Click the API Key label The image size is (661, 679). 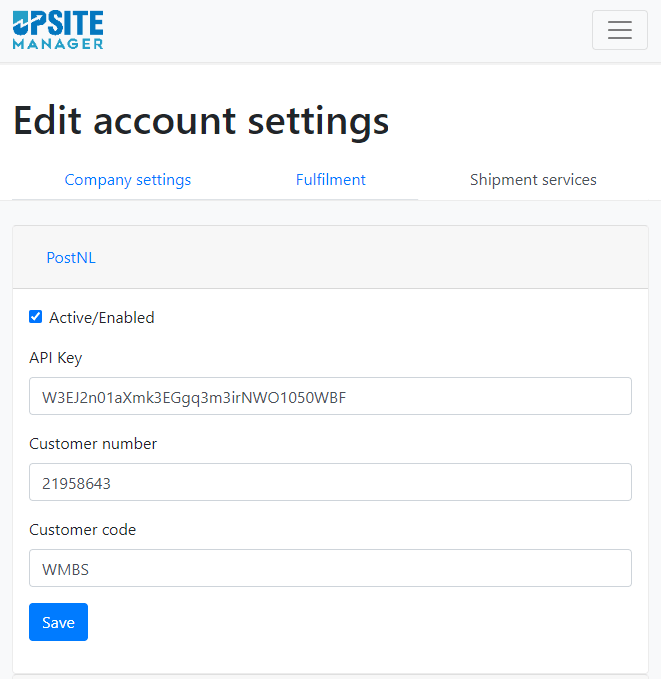click(55, 358)
